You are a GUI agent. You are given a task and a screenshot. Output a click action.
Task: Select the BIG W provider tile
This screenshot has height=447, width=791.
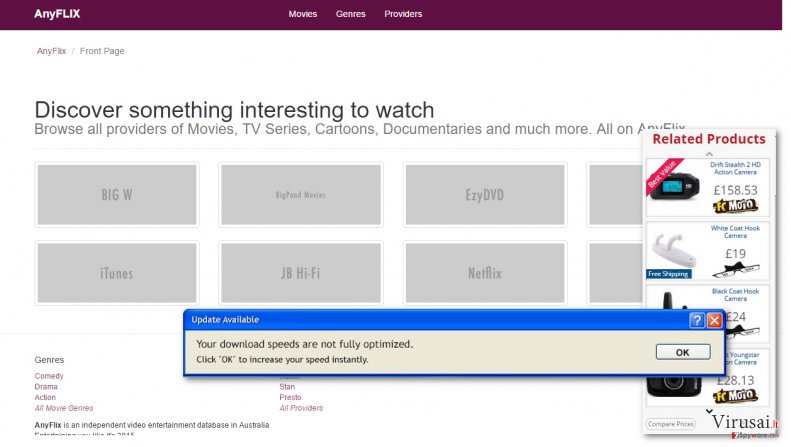pyautogui.click(x=117, y=195)
